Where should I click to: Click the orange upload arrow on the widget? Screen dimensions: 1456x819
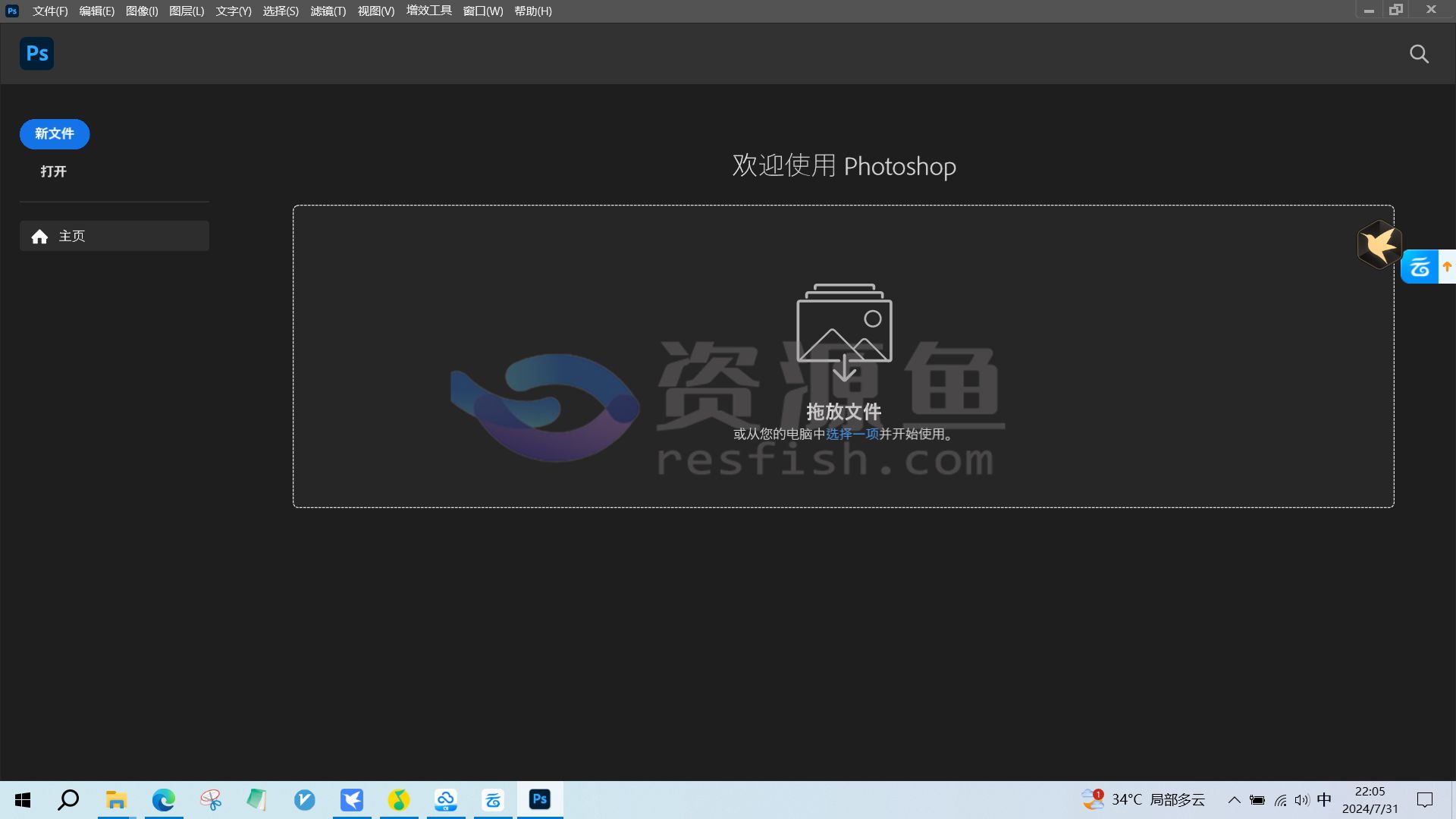click(1447, 267)
